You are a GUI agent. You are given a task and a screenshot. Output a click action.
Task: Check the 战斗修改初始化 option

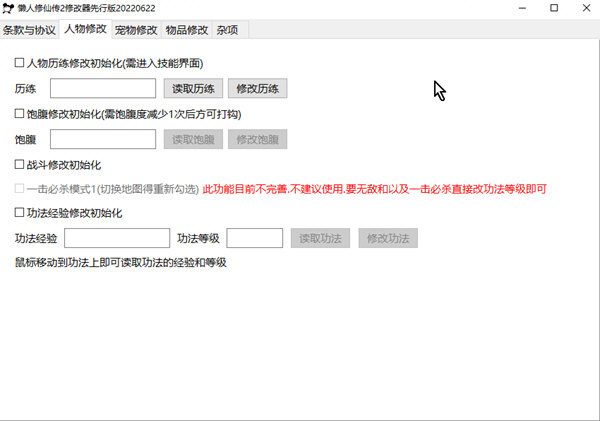[19, 164]
